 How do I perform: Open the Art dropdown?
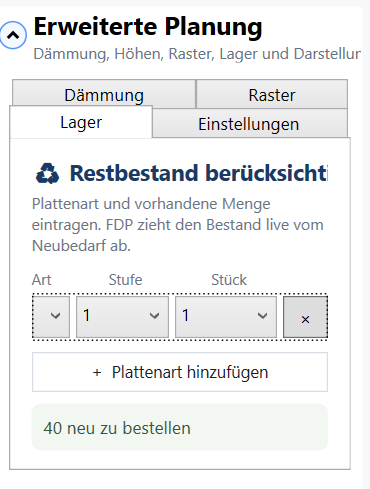pos(51,317)
